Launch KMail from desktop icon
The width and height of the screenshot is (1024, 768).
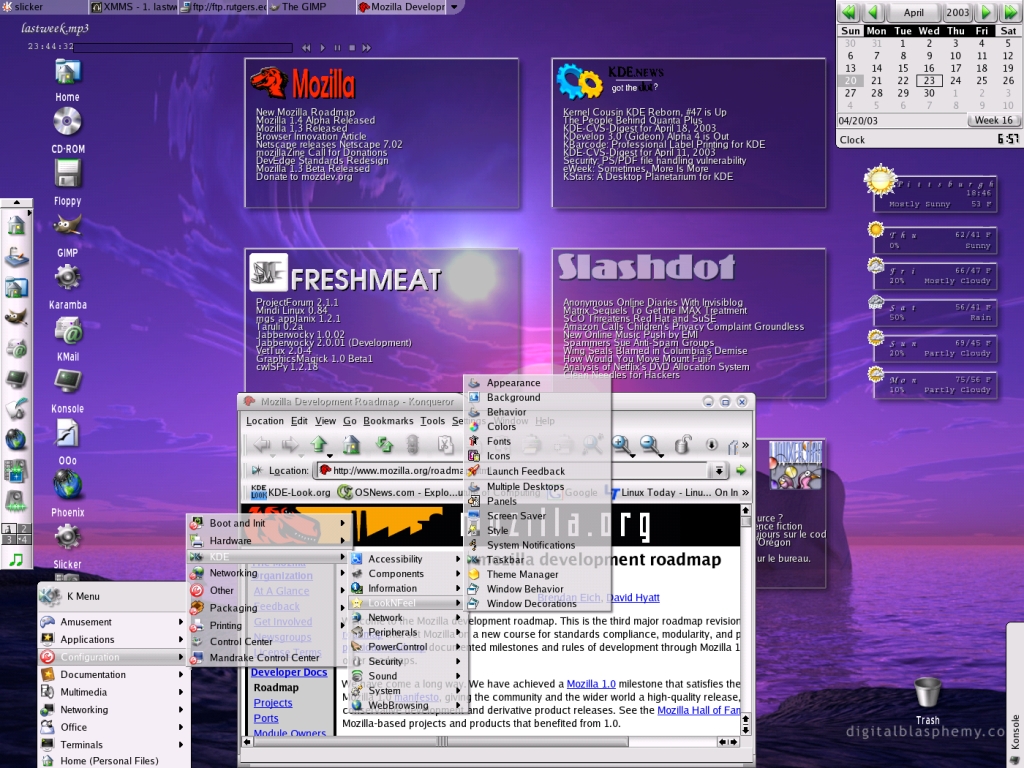(x=67, y=330)
